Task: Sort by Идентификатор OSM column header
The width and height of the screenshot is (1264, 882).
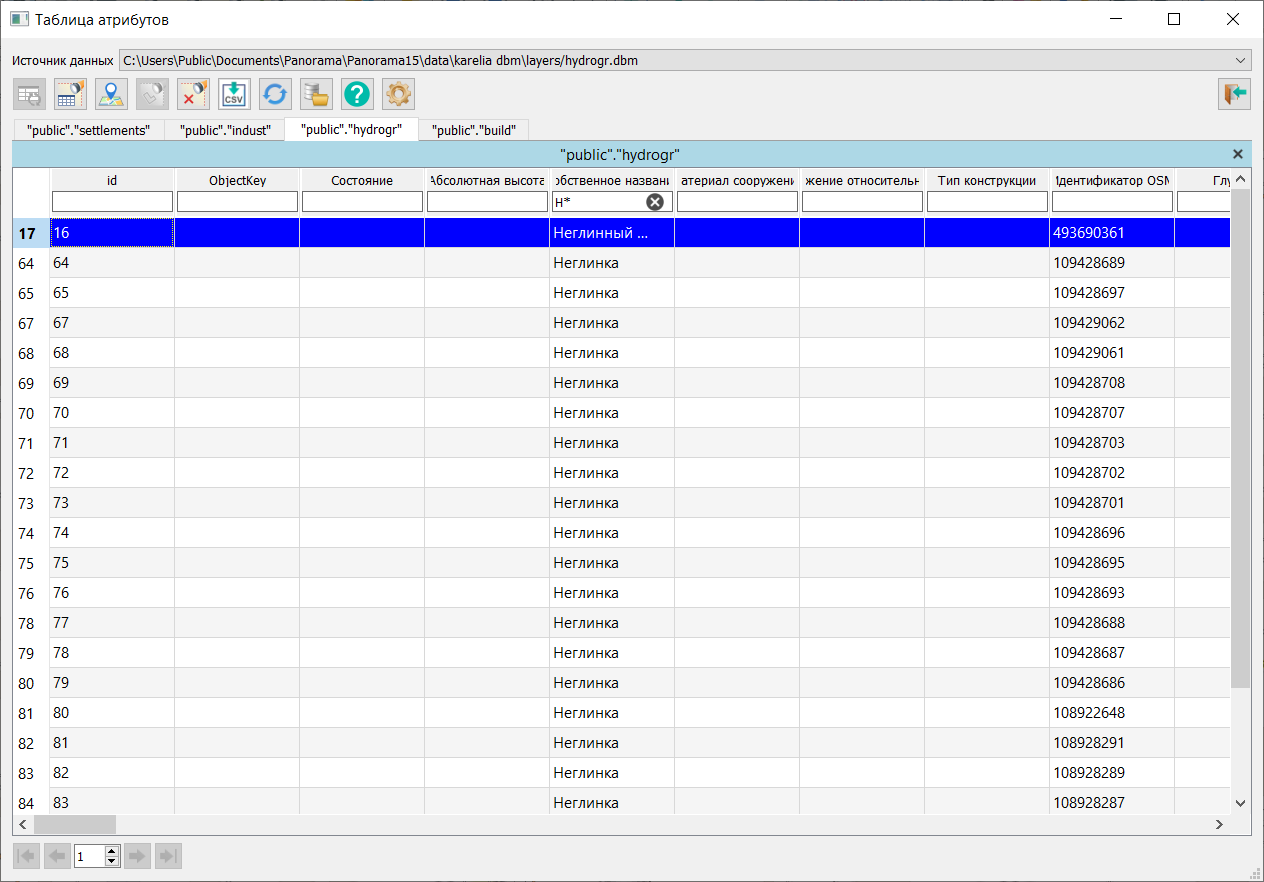Action: pyautogui.click(x=1111, y=180)
